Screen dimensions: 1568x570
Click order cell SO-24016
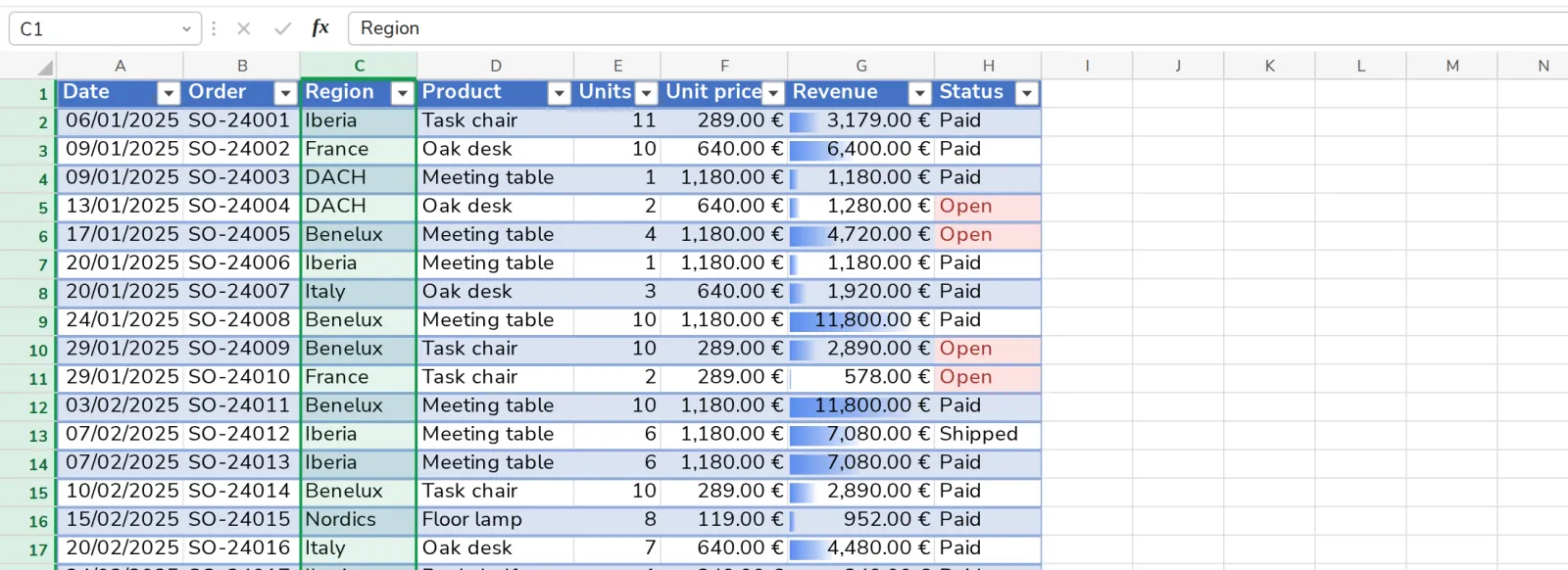coord(242,548)
